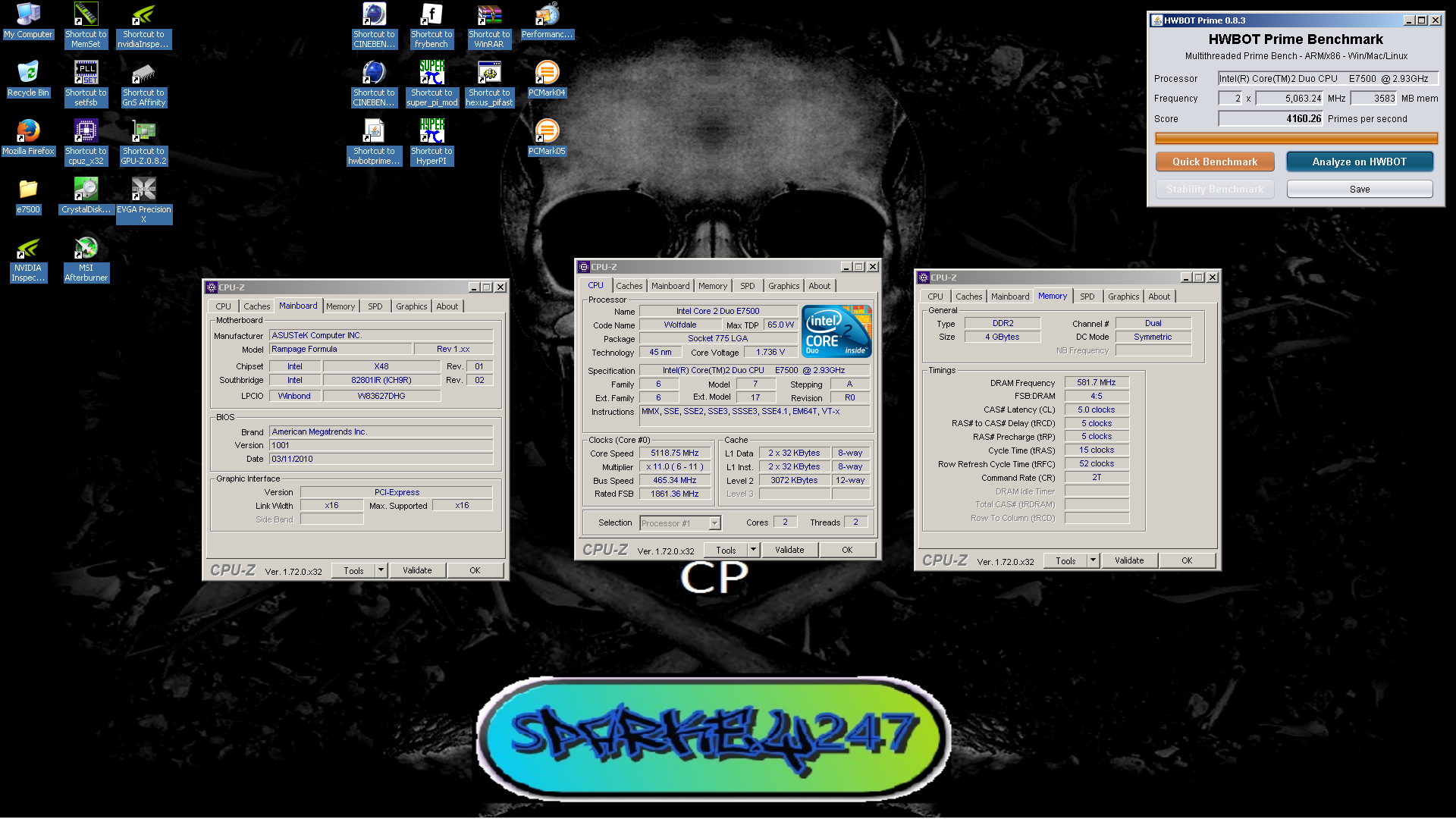Open the e7500 folder icon

pyautogui.click(x=28, y=196)
